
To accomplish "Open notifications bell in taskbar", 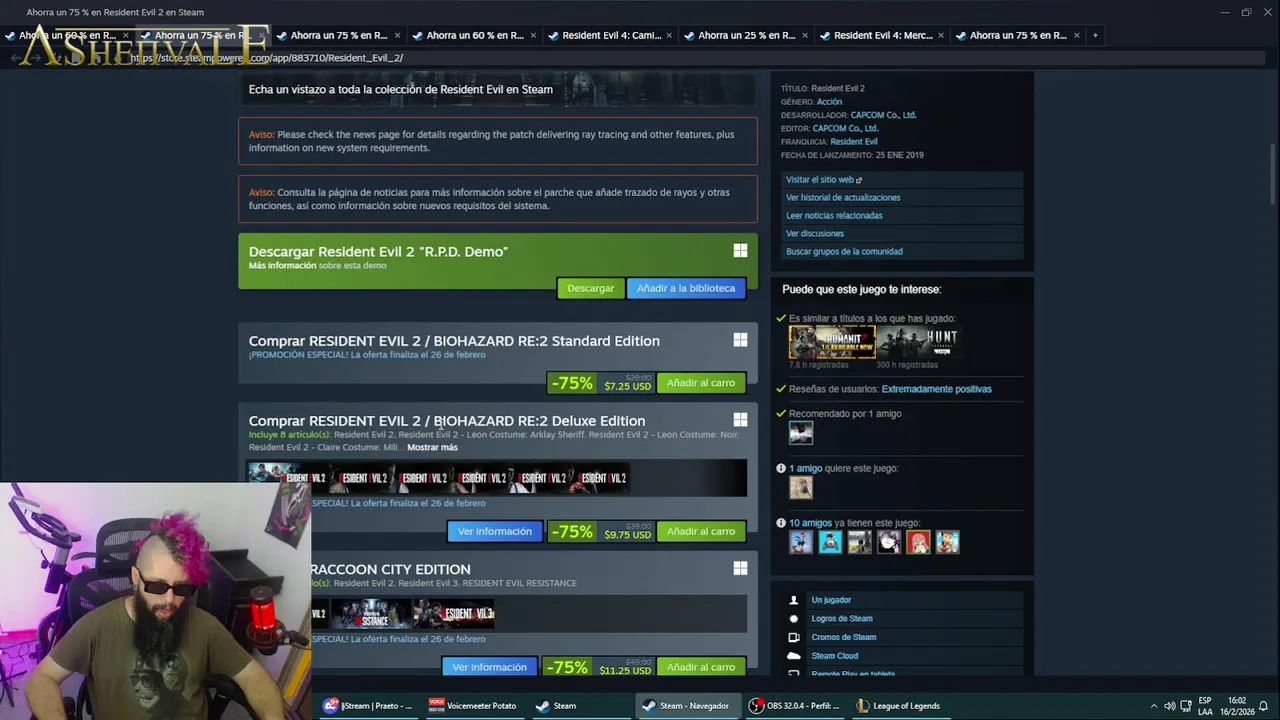I will 1263,706.
